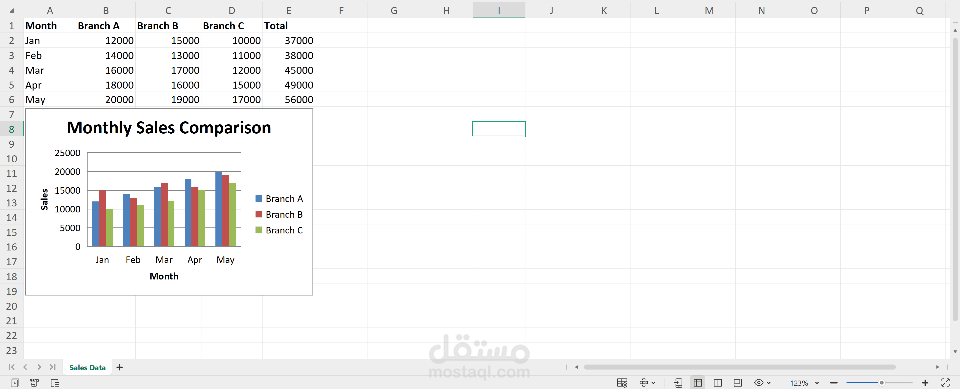Click the Branch C legend entry
This screenshot has width=960, height=389.
click(279, 230)
